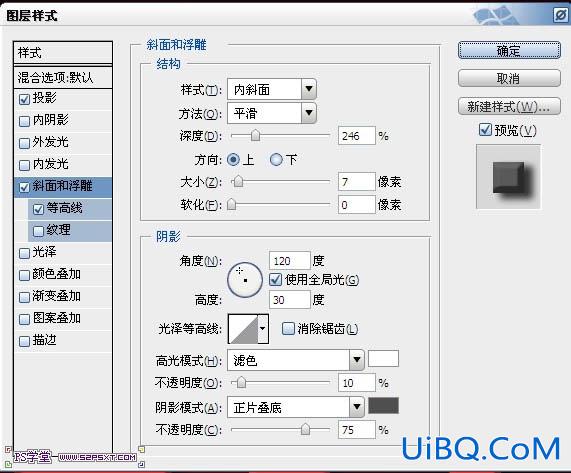Screen dimensions: 571x473
Task: Open the gloss contour picker thumbnail
Action: point(243,329)
